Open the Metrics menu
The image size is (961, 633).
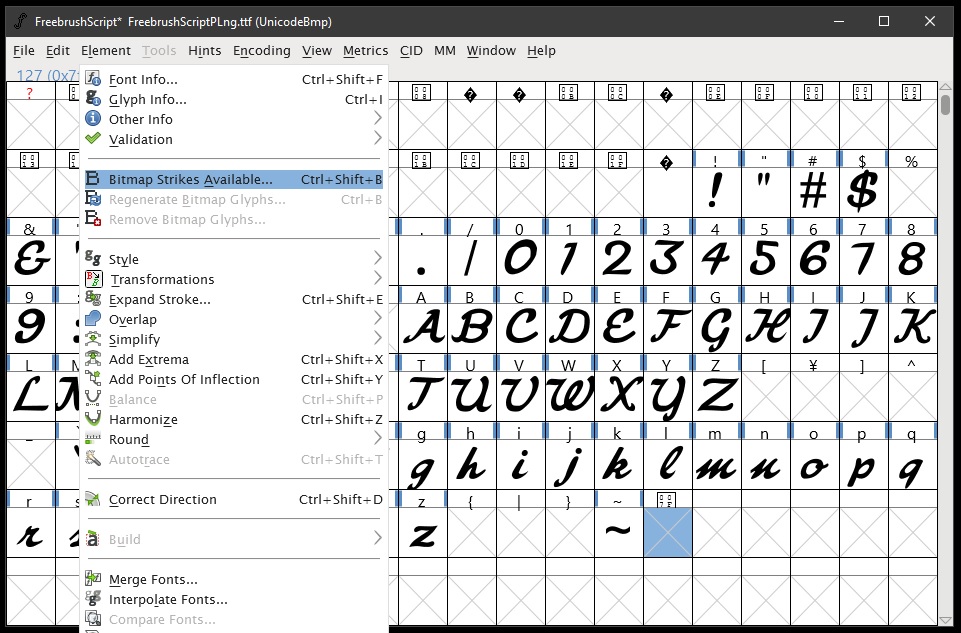pyautogui.click(x=365, y=50)
